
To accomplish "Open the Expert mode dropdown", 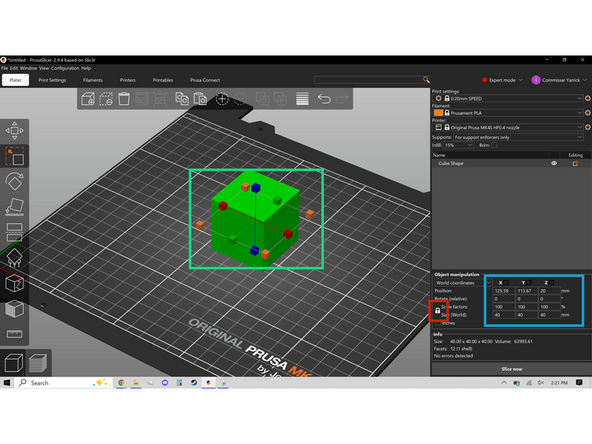I will (503, 80).
